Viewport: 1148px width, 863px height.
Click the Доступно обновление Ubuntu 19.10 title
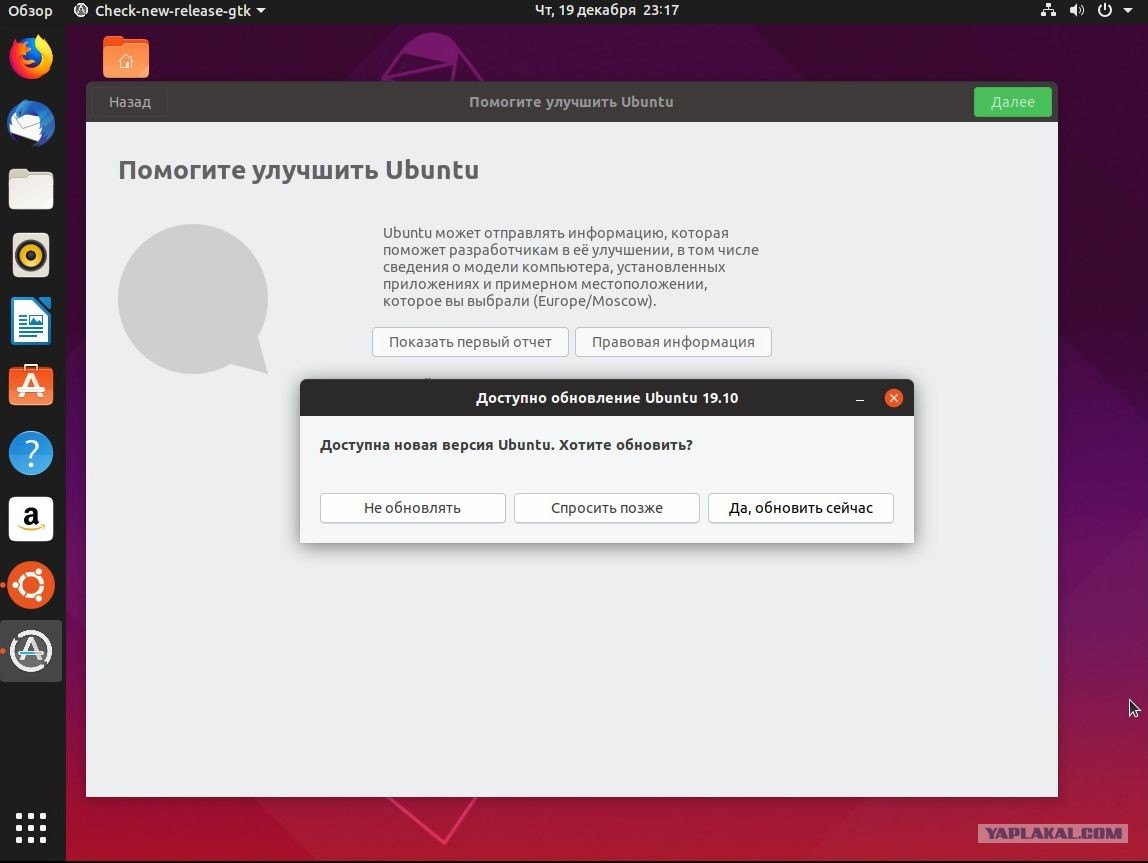607,397
